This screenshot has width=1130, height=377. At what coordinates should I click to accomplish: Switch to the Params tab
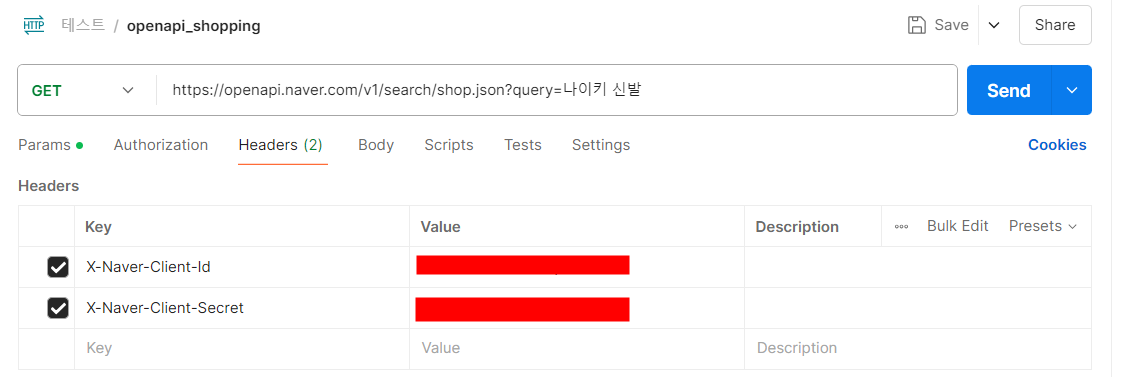point(50,145)
